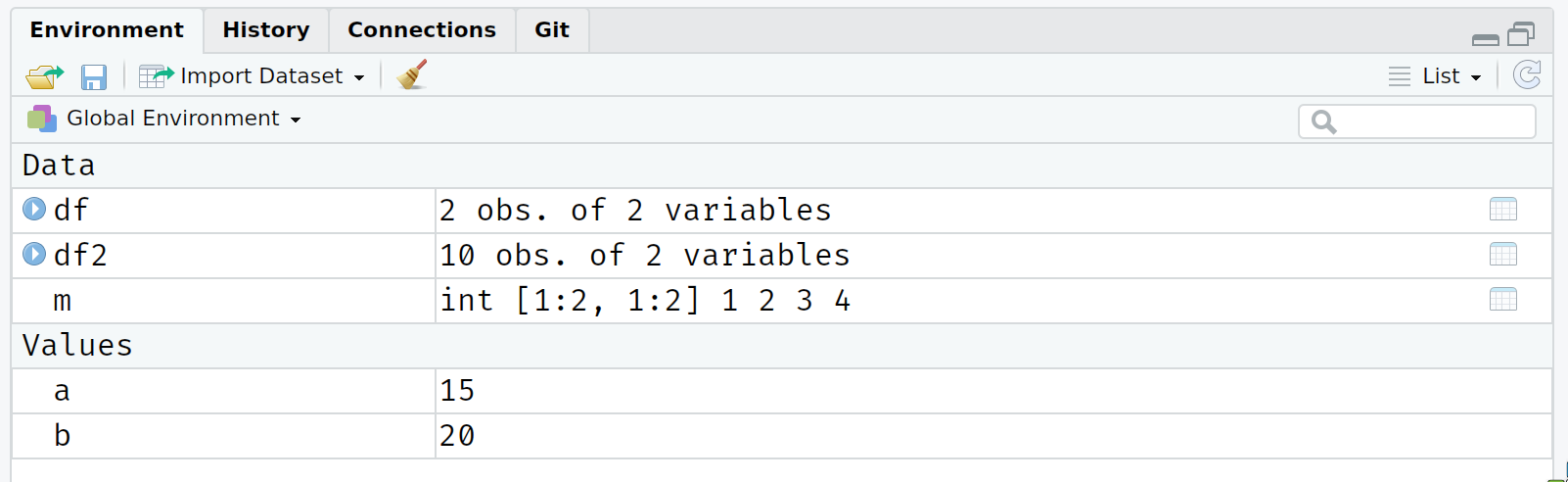Expand the df2 data frame details
Image resolution: width=1568 pixels, height=482 pixels.
(34, 255)
